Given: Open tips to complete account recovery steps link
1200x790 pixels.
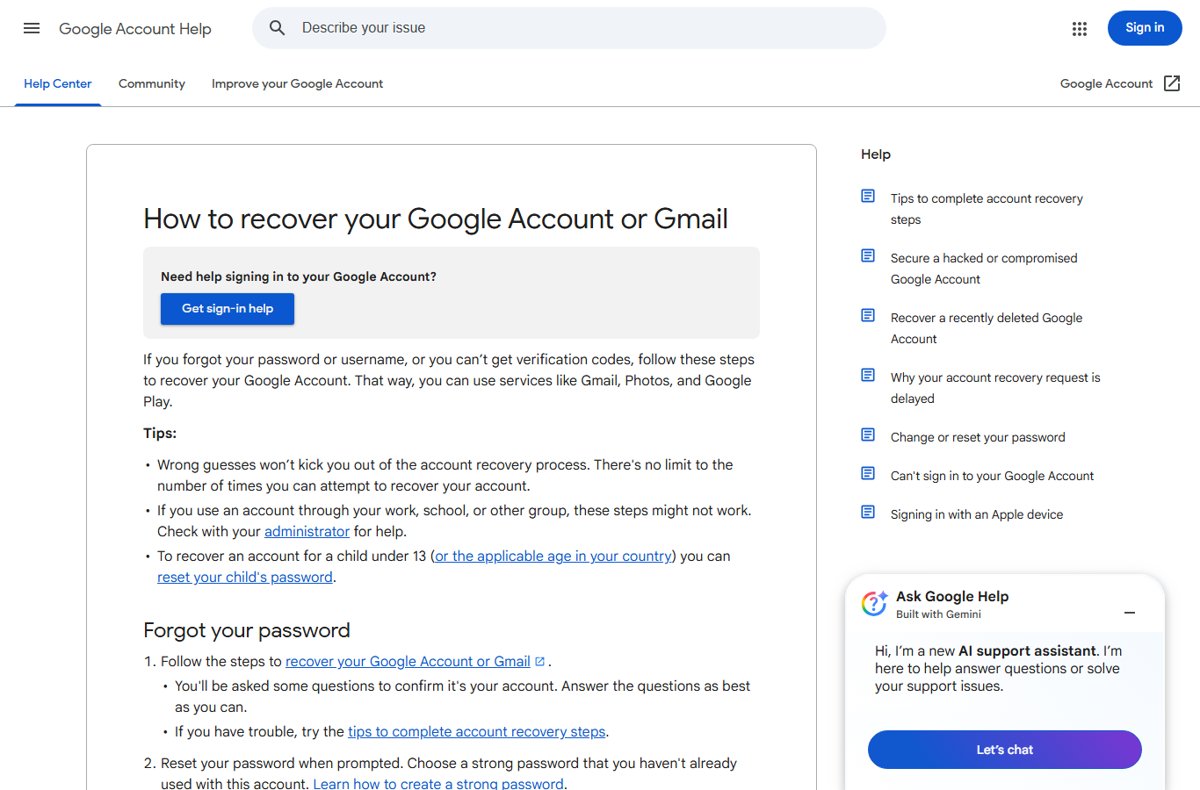Looking at the screenshot, I should click(477, 731).
